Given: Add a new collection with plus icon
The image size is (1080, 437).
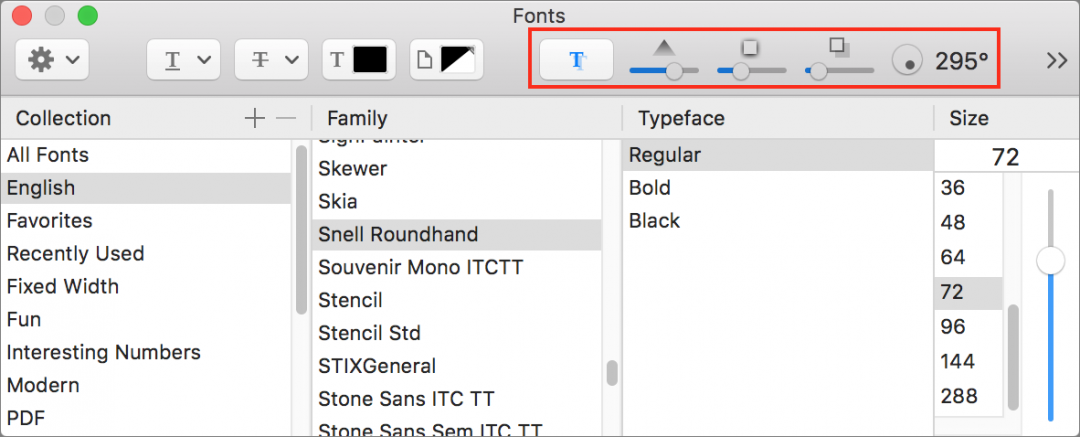Looking at the screenshot, I should tap(254, 119).
